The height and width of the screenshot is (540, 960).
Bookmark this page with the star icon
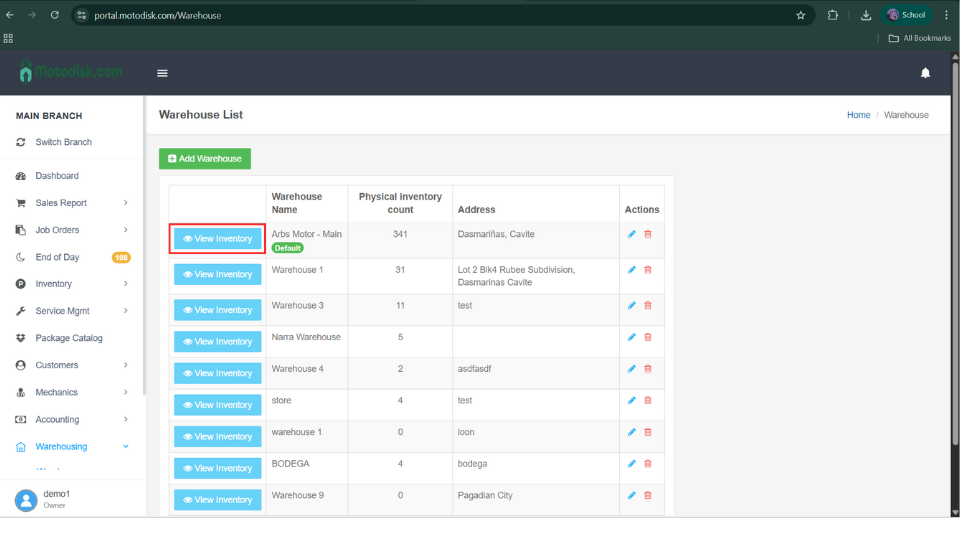[800, 15]
